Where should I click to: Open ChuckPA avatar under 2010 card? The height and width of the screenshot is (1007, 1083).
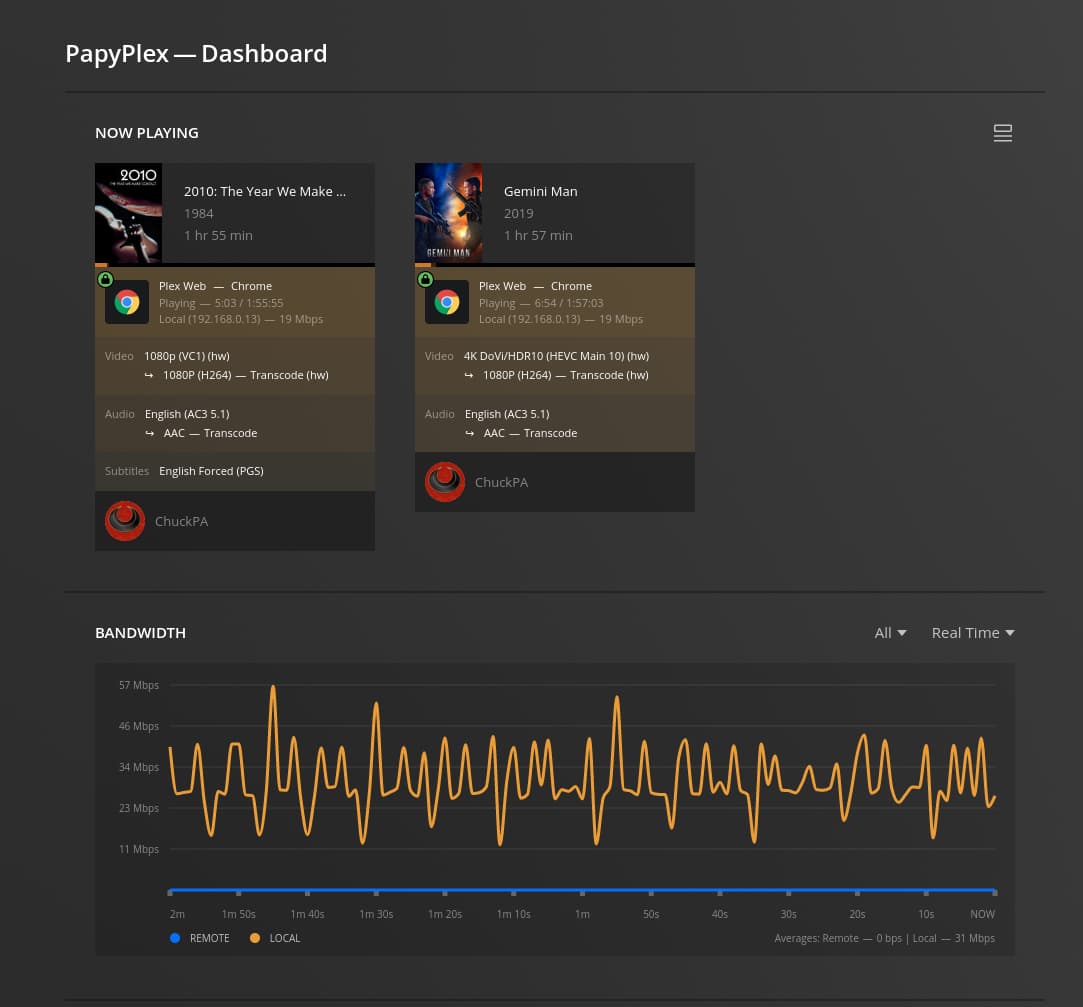[125, 521]
